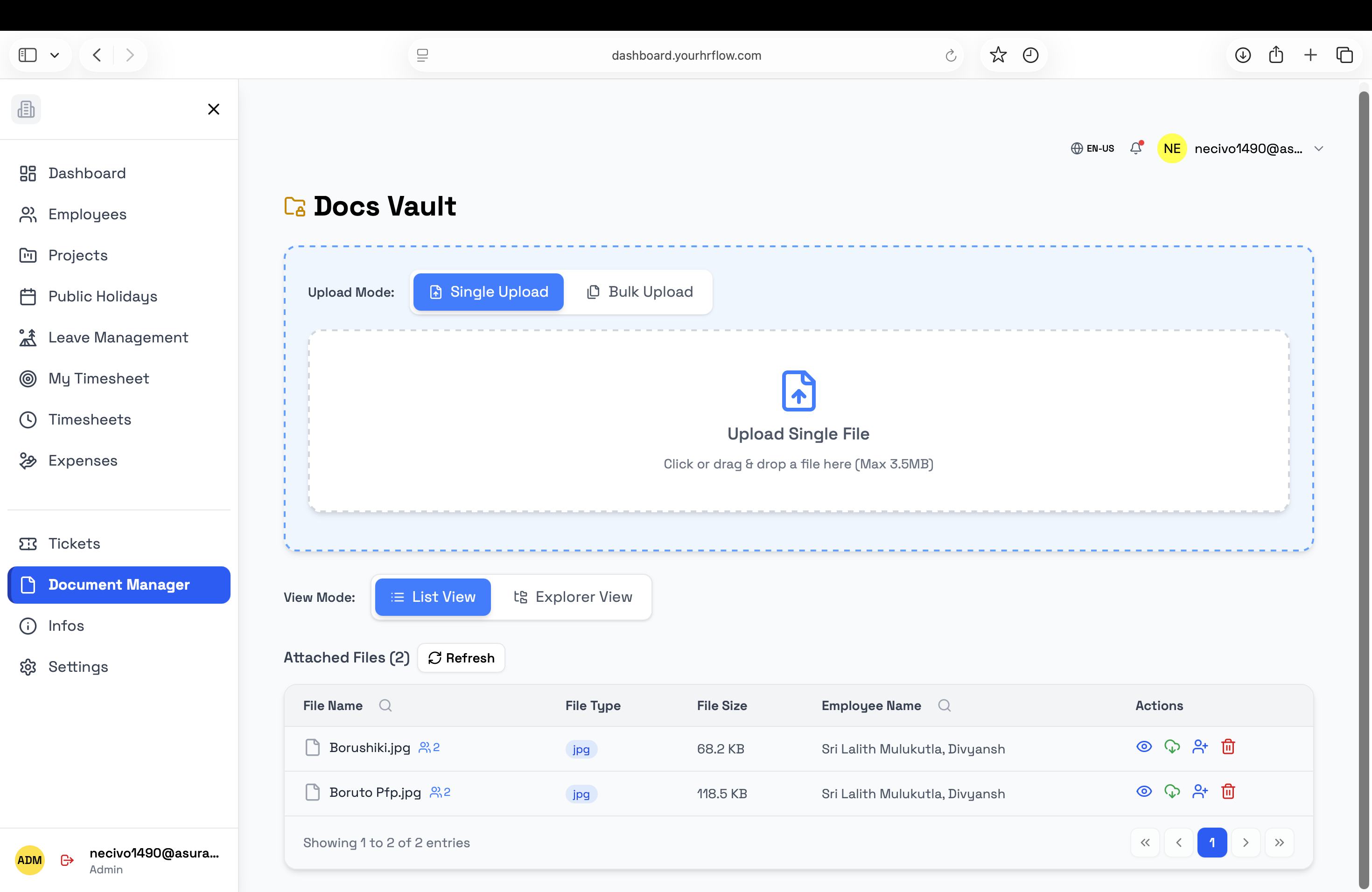
Task: Toggle Explorer View mode
Action: (x=573, y=596)
